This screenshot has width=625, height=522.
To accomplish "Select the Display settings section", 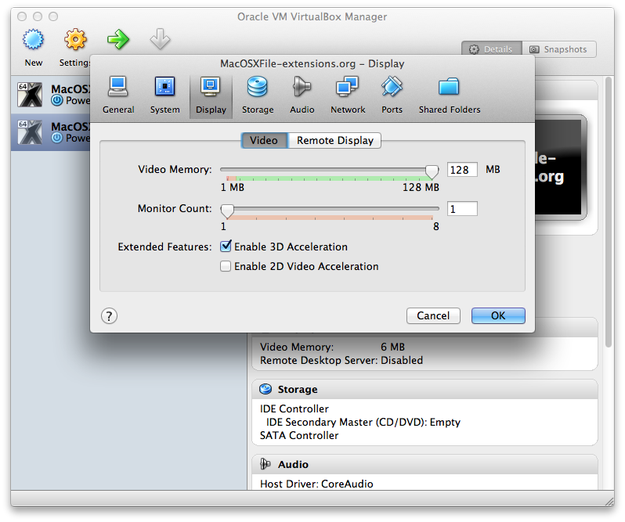I will [x=211, y=95].
